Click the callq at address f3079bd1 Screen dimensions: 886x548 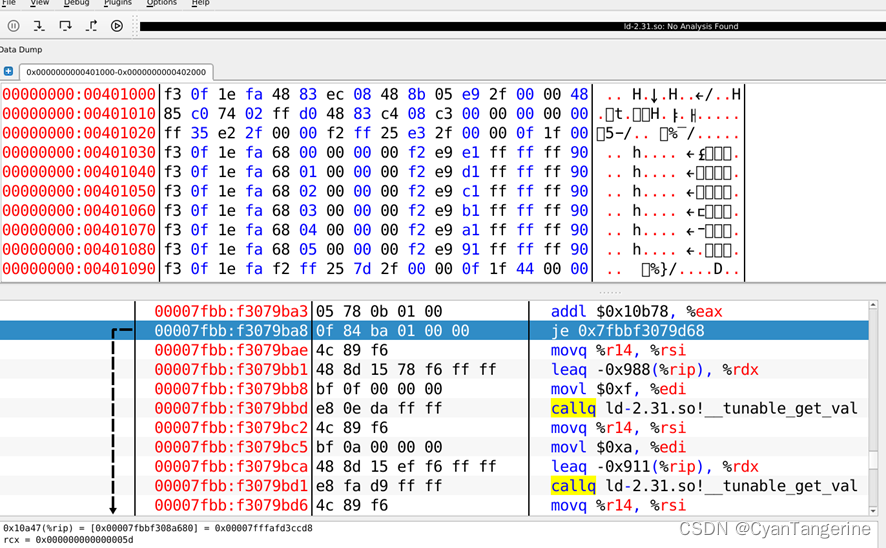[573, 486]
